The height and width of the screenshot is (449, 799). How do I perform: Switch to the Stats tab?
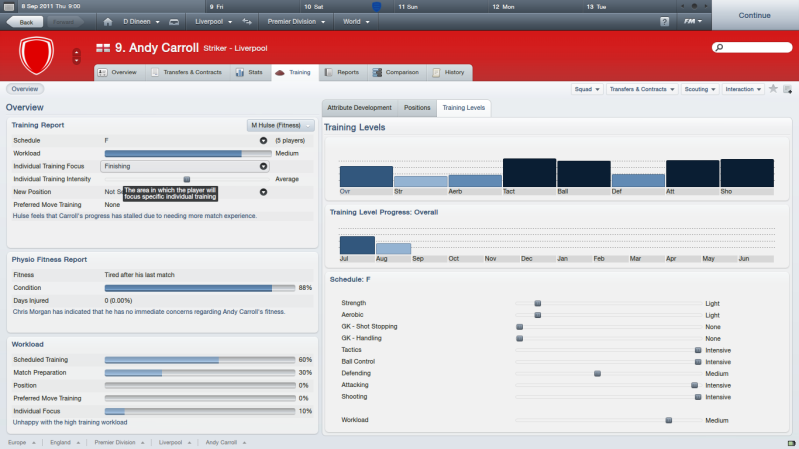click(x=249, y=72)
